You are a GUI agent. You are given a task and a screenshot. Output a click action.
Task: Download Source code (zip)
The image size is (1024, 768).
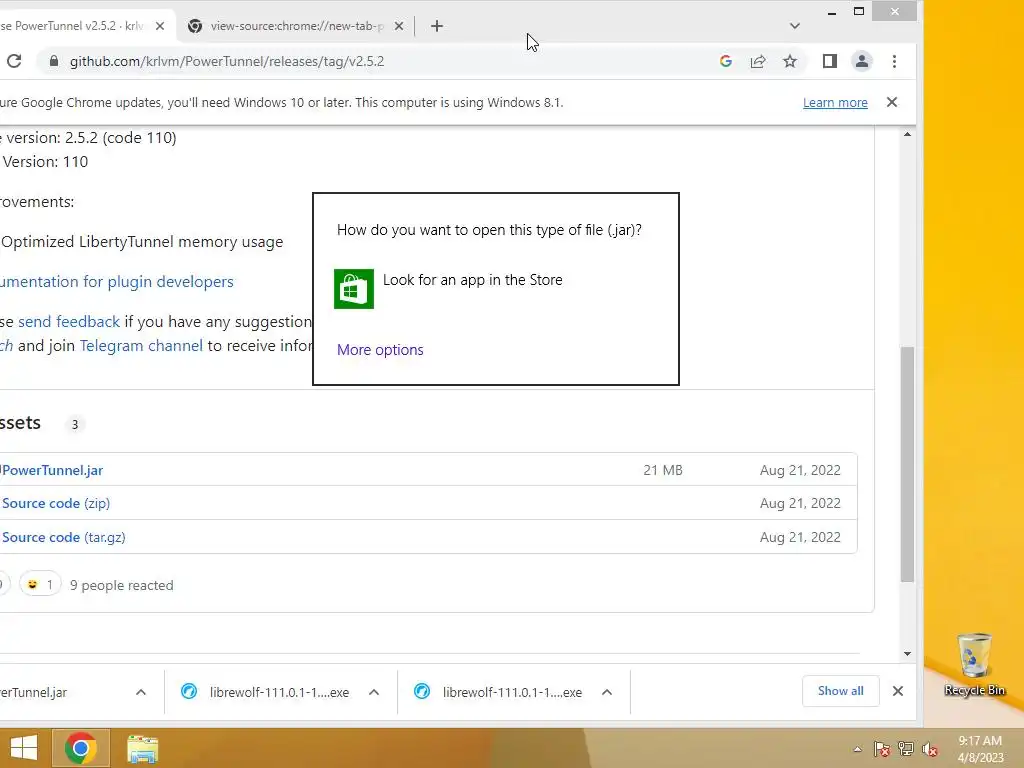[x=56, y=504]
